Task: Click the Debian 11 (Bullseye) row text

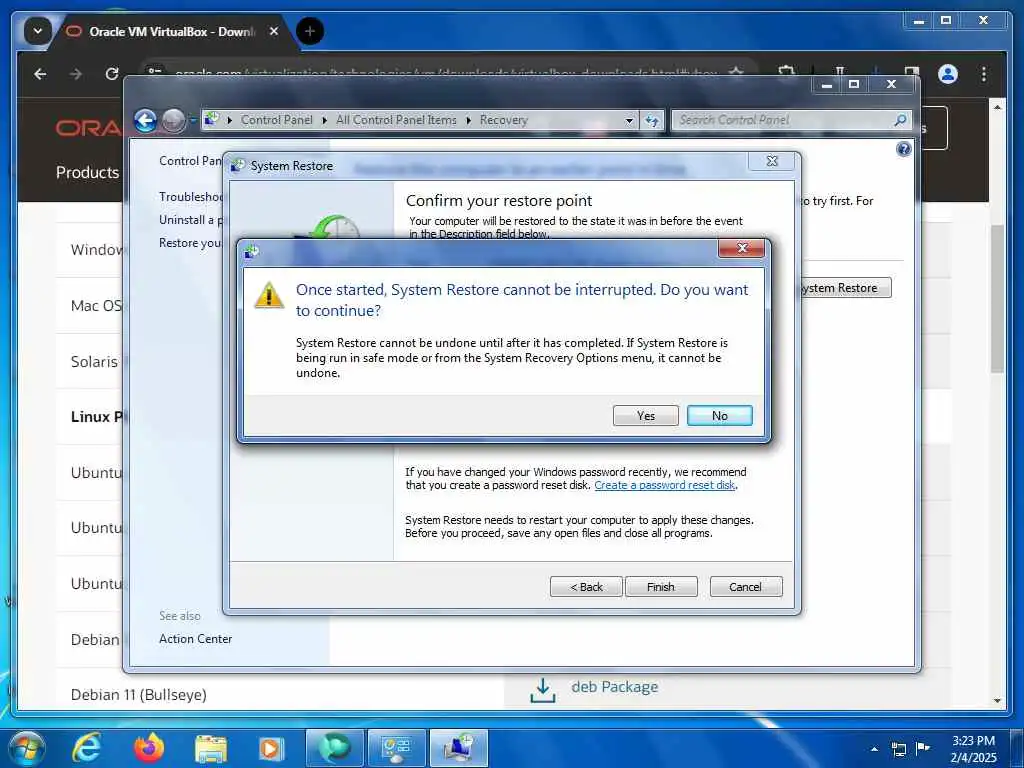Action: [138, 694]
